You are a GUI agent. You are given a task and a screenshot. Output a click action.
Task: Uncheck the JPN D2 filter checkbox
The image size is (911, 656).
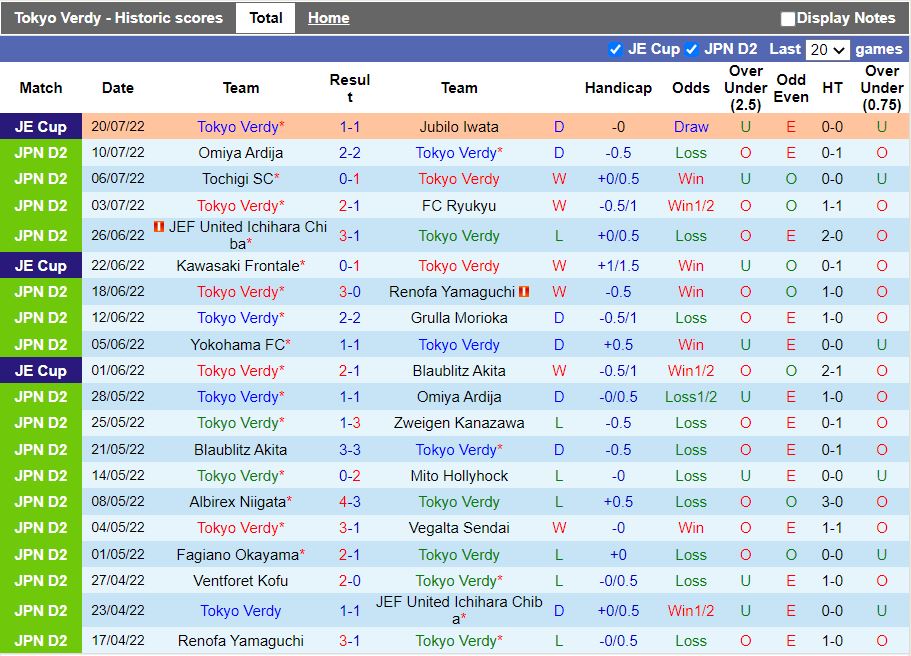pyautogui.click(x=691, y=49)
